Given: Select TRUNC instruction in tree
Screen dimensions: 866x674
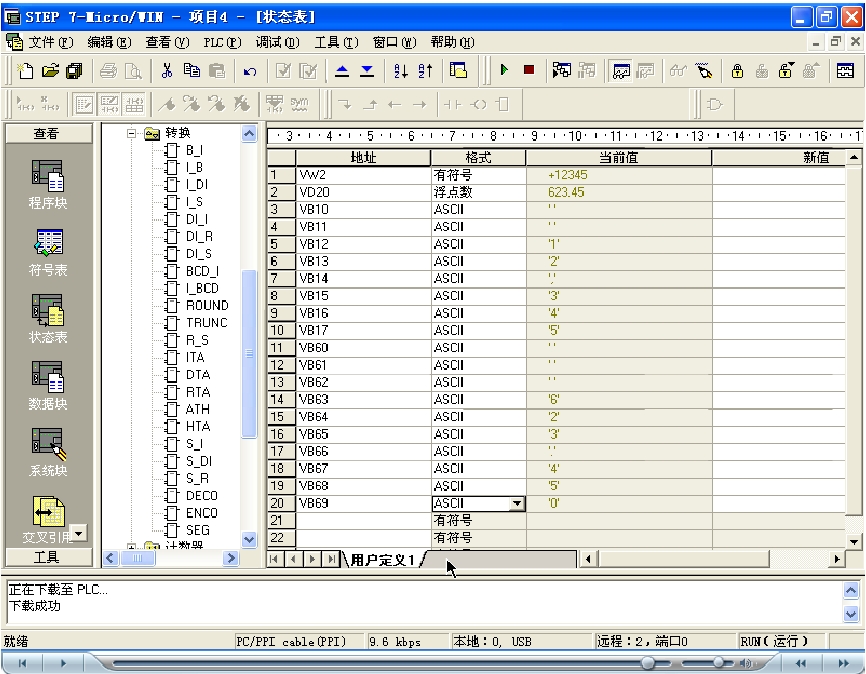Looking at the screenshot, I should click(207, 323).
